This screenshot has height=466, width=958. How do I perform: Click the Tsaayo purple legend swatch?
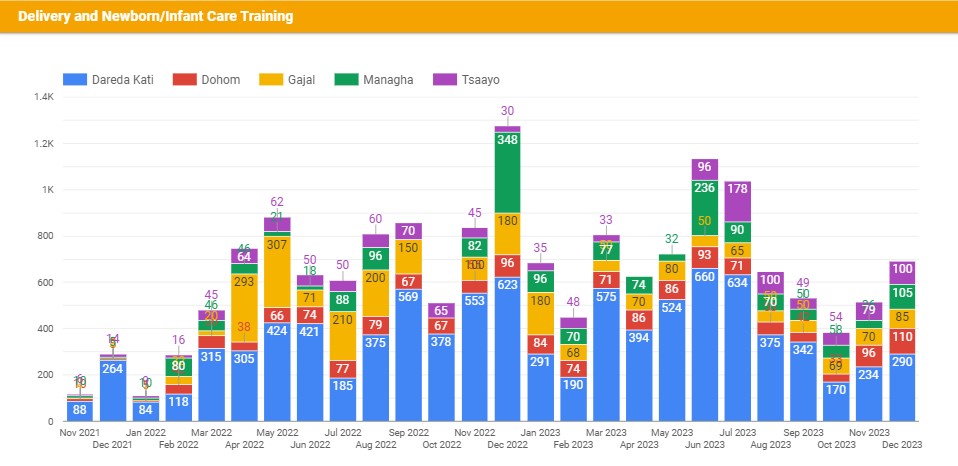tap(445, 79)
